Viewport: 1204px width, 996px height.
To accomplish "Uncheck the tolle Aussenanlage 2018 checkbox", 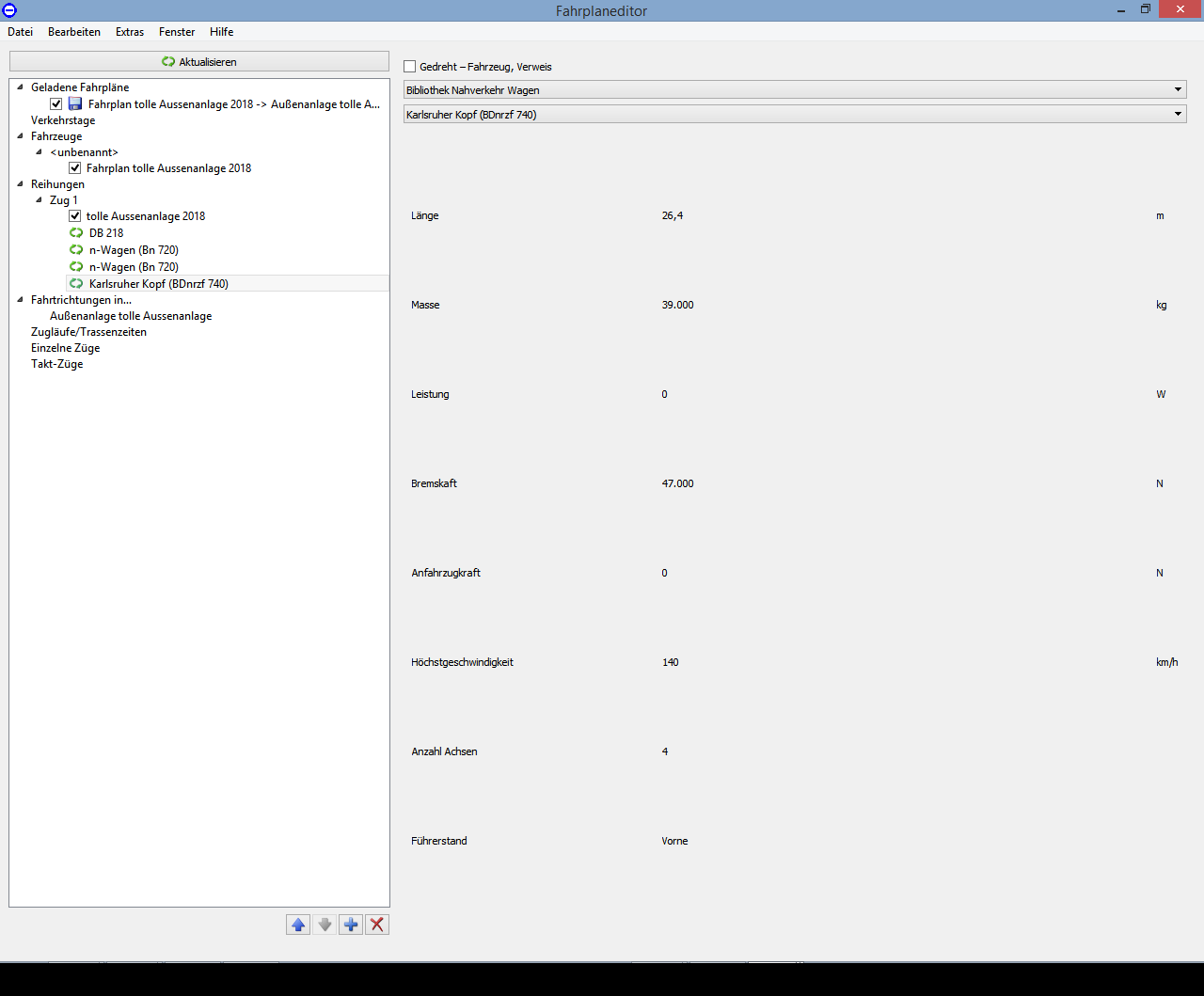I will pyautogui.click(x=75, y=216).
